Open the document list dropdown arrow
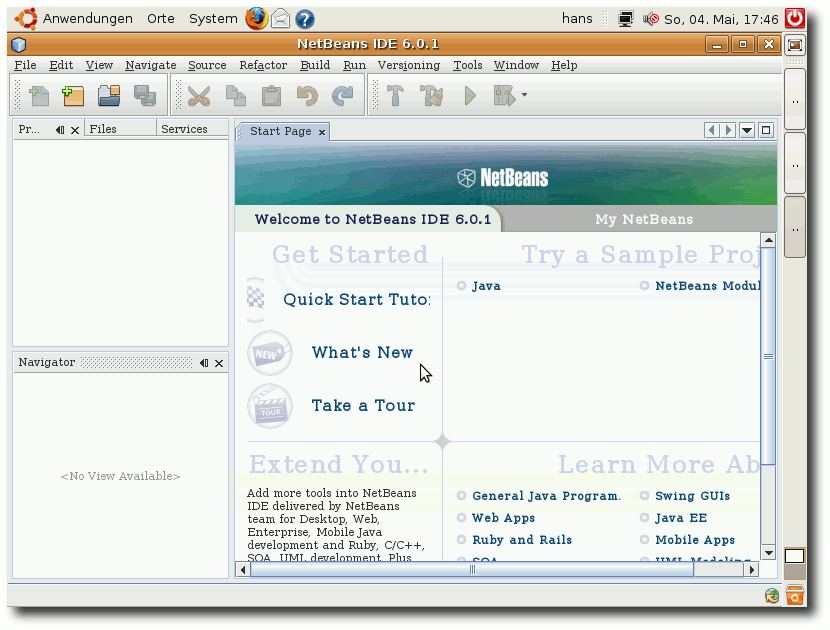 [x=747, y=130]
